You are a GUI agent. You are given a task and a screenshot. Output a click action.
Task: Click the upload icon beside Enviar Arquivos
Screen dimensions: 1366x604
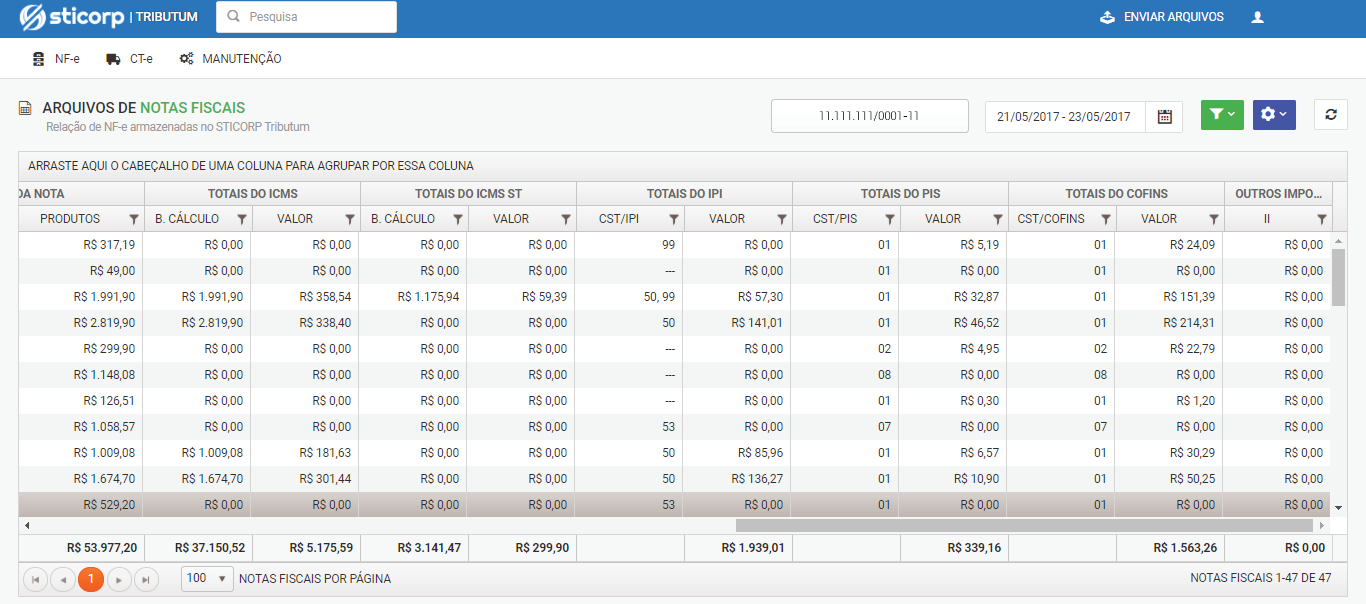pos(1107,17)
